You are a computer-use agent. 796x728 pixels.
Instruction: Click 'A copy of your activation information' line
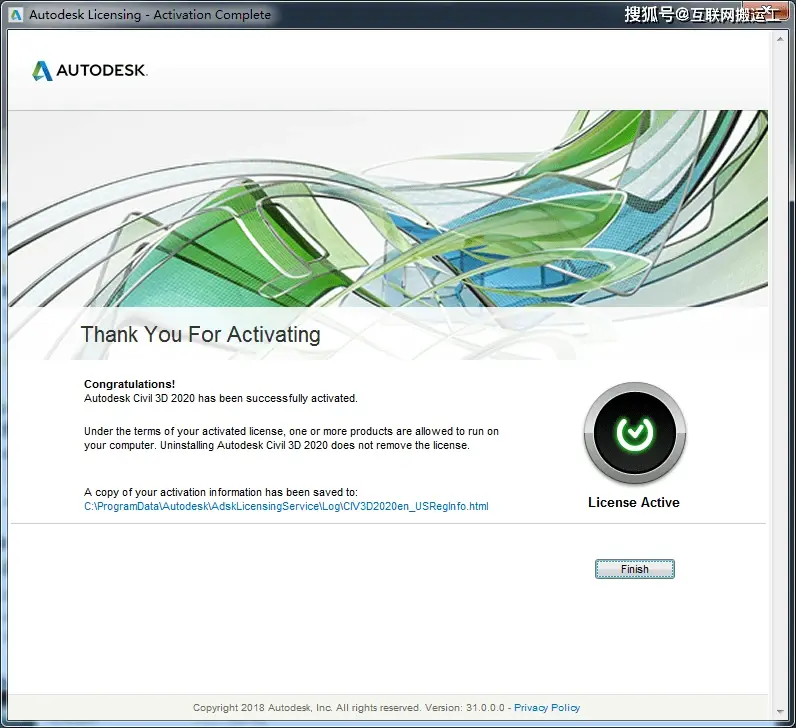(221, 492)
